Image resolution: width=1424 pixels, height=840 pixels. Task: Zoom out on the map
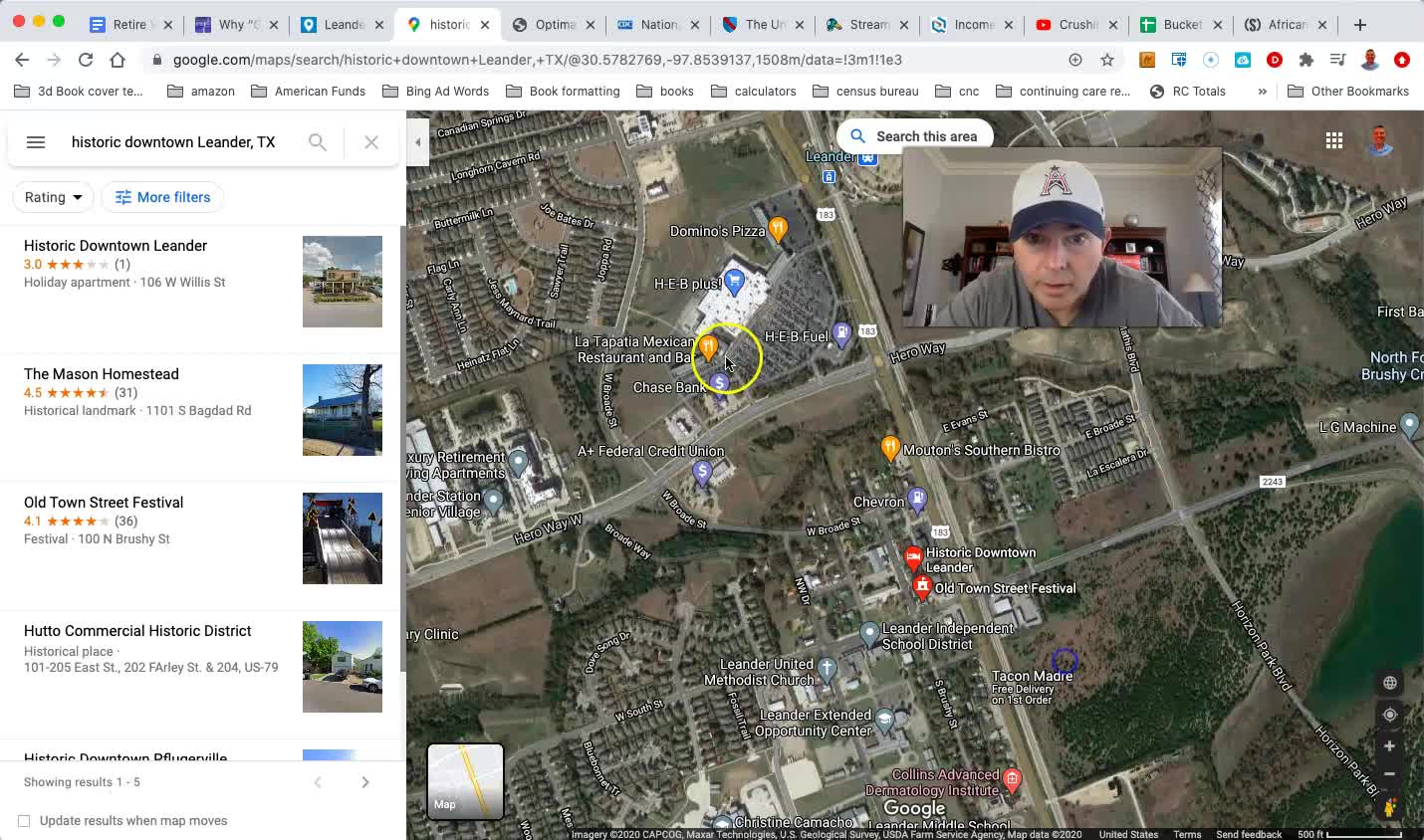(1389, 774)
